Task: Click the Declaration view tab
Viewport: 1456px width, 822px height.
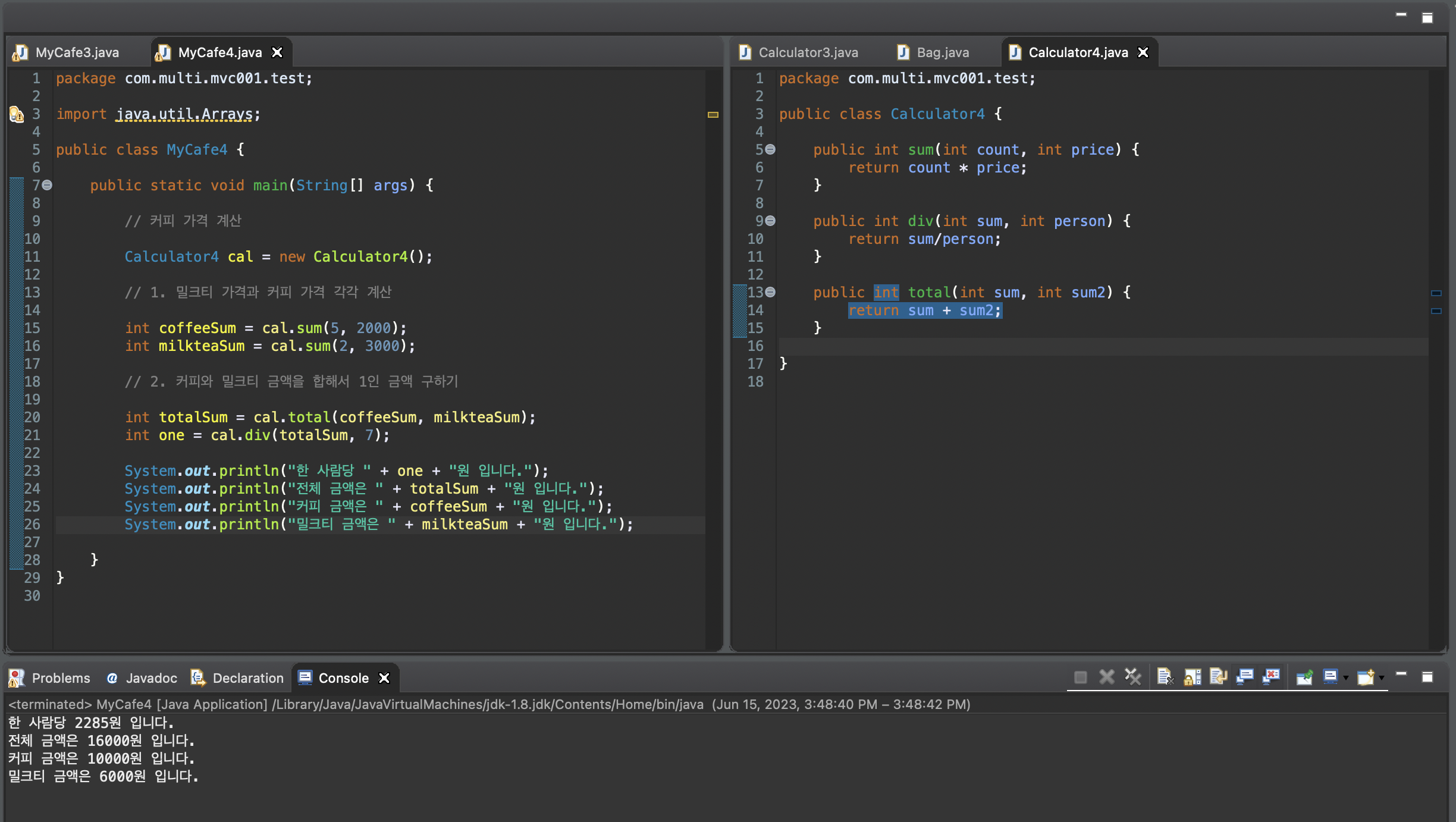Action: coord(247,678)
